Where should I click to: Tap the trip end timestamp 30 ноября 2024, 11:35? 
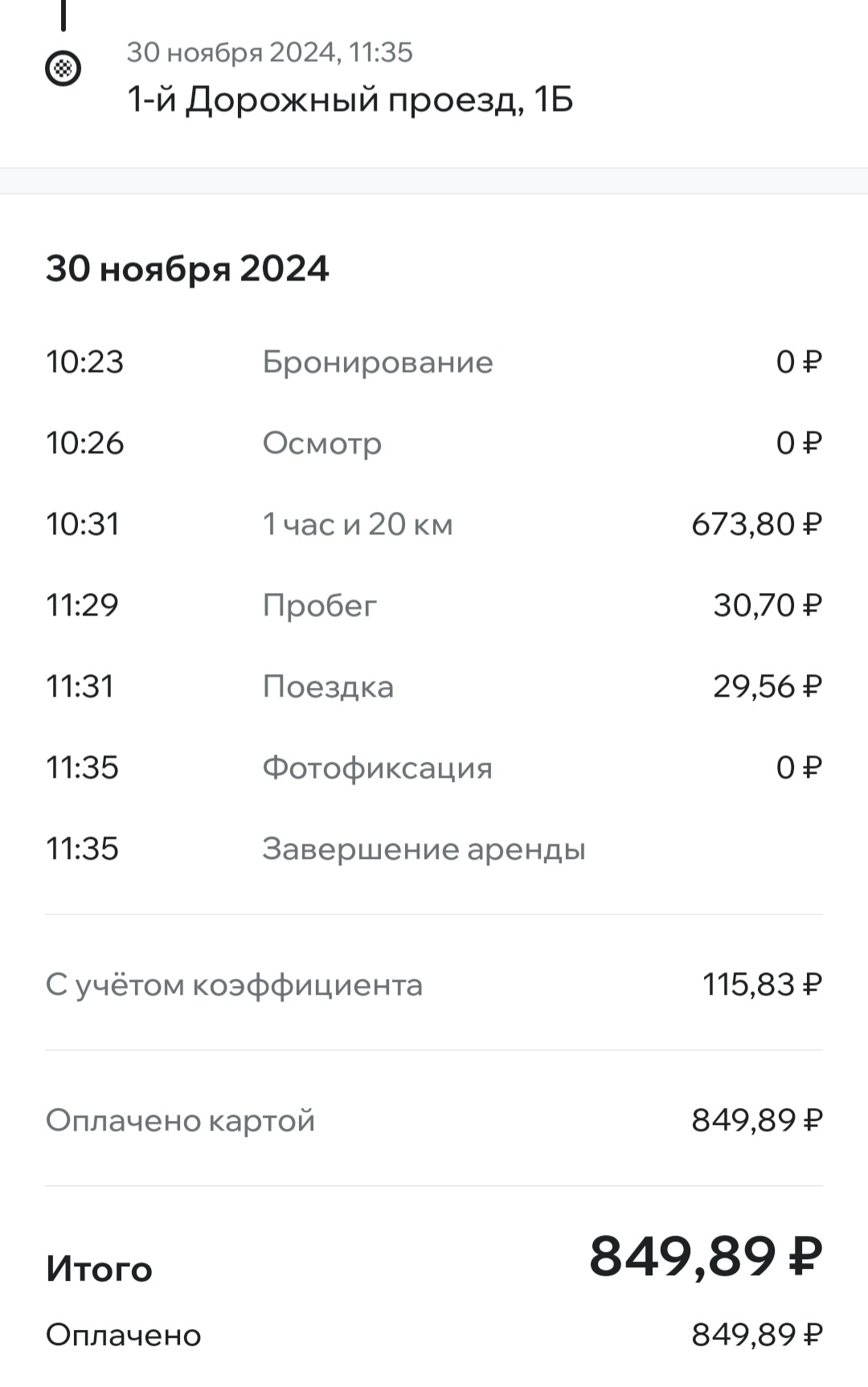[x=269, y=52]
